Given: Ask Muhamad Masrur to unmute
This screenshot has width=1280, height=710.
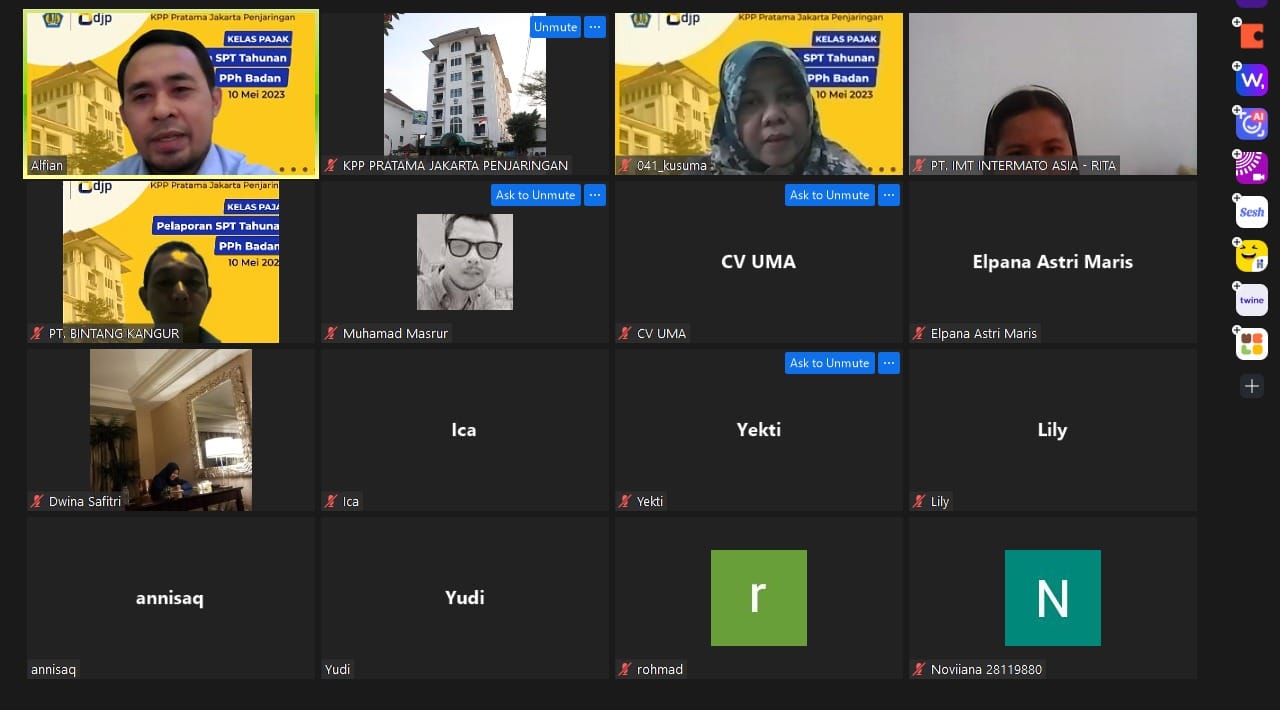Looking at the screenshot, I should (535, 195).
